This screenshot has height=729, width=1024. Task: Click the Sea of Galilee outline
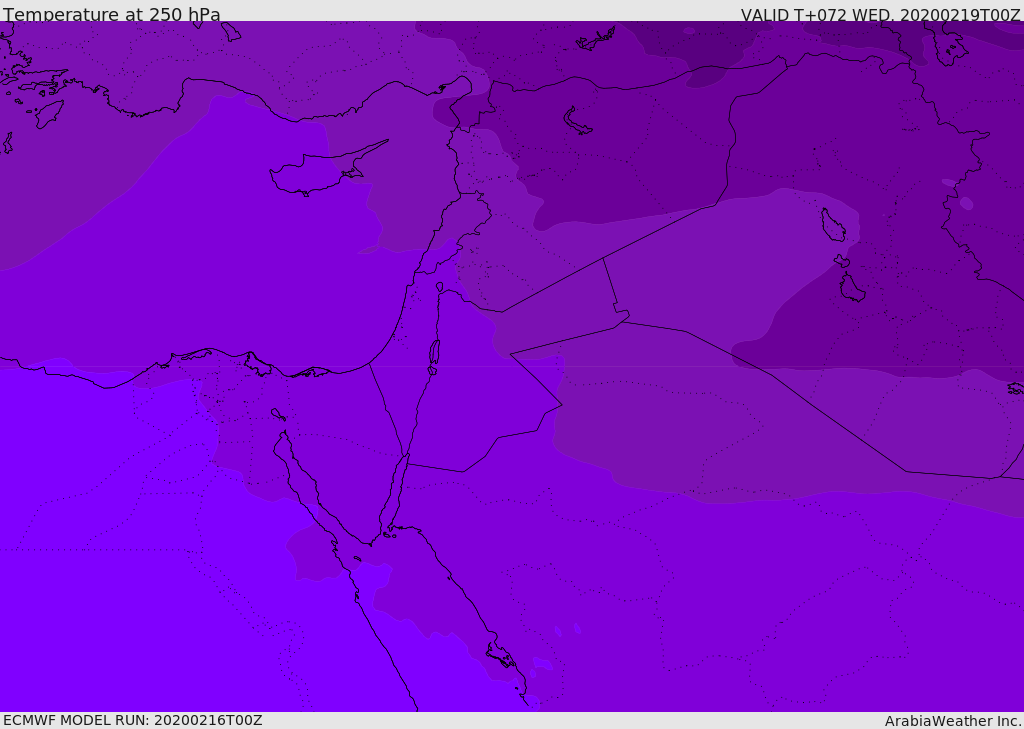(440, 287)
